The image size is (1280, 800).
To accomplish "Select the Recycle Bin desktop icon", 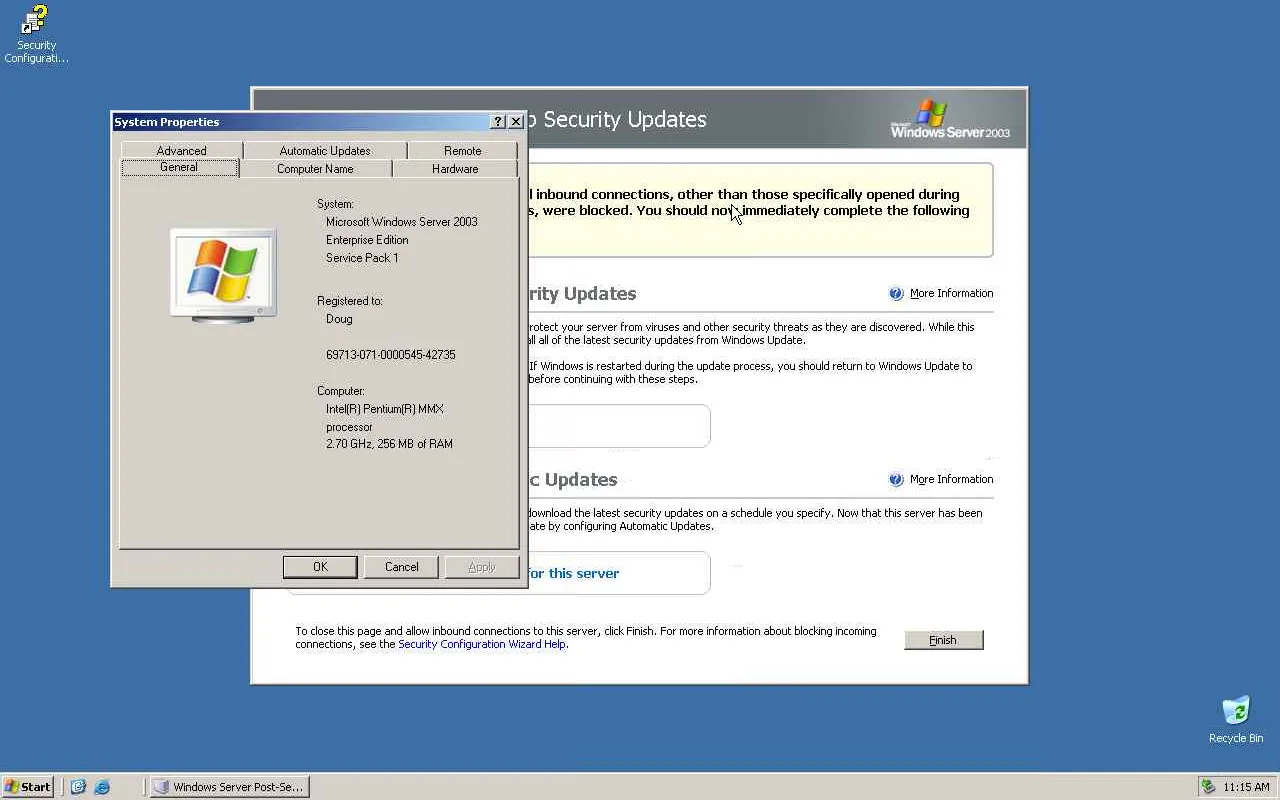I will [1236, 720].
